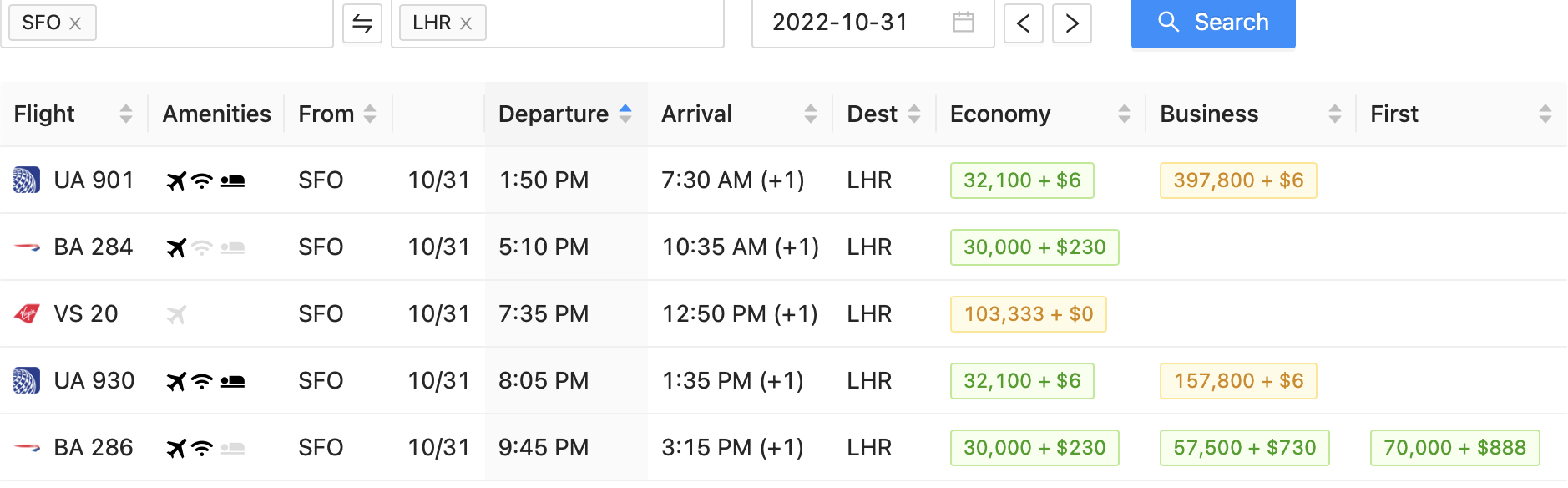Sort by Economy price column
Viewport: 1568px width, 488px height.
1124,114
